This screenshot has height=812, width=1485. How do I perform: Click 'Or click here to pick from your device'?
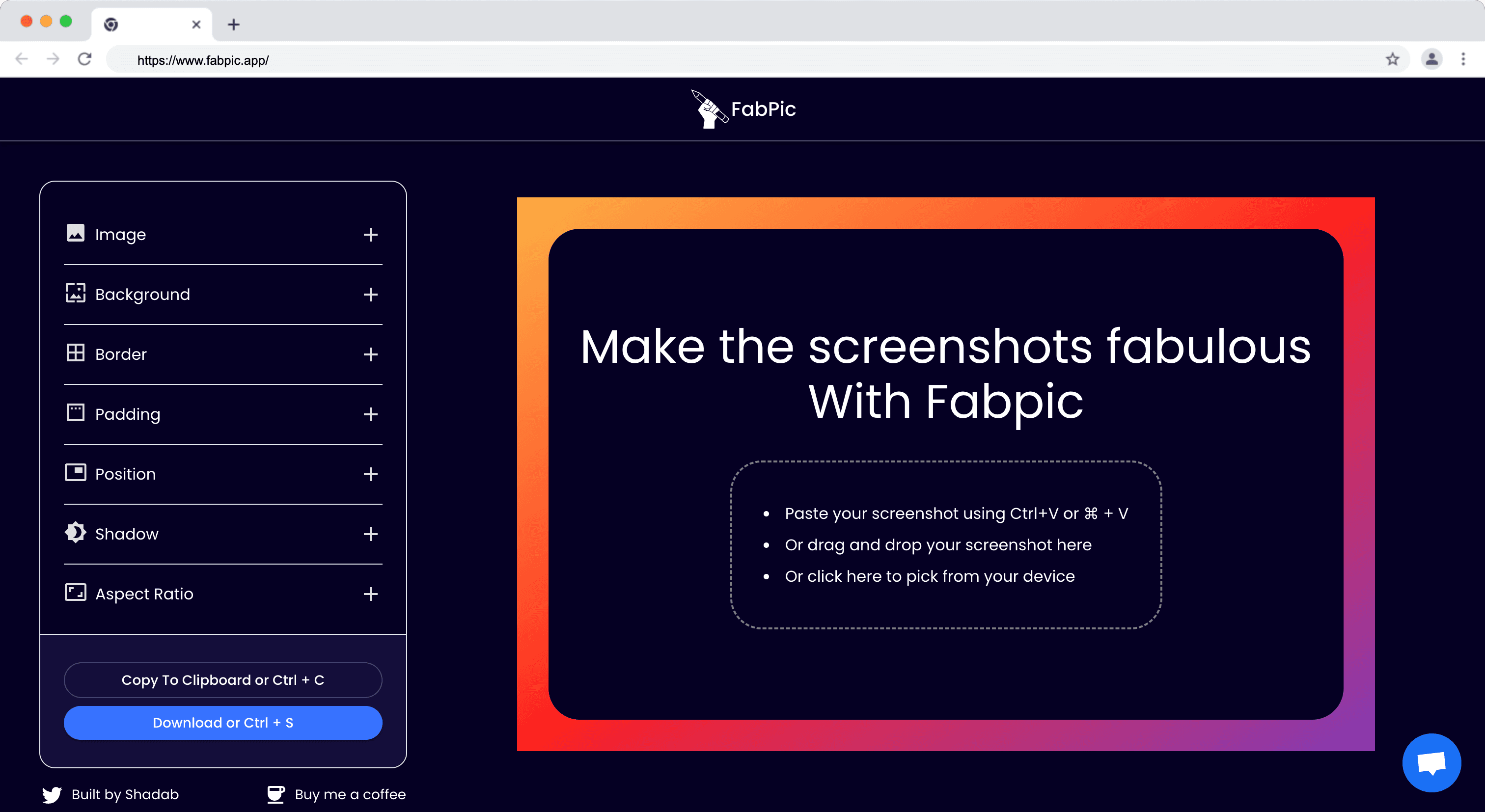click(930, 576)
